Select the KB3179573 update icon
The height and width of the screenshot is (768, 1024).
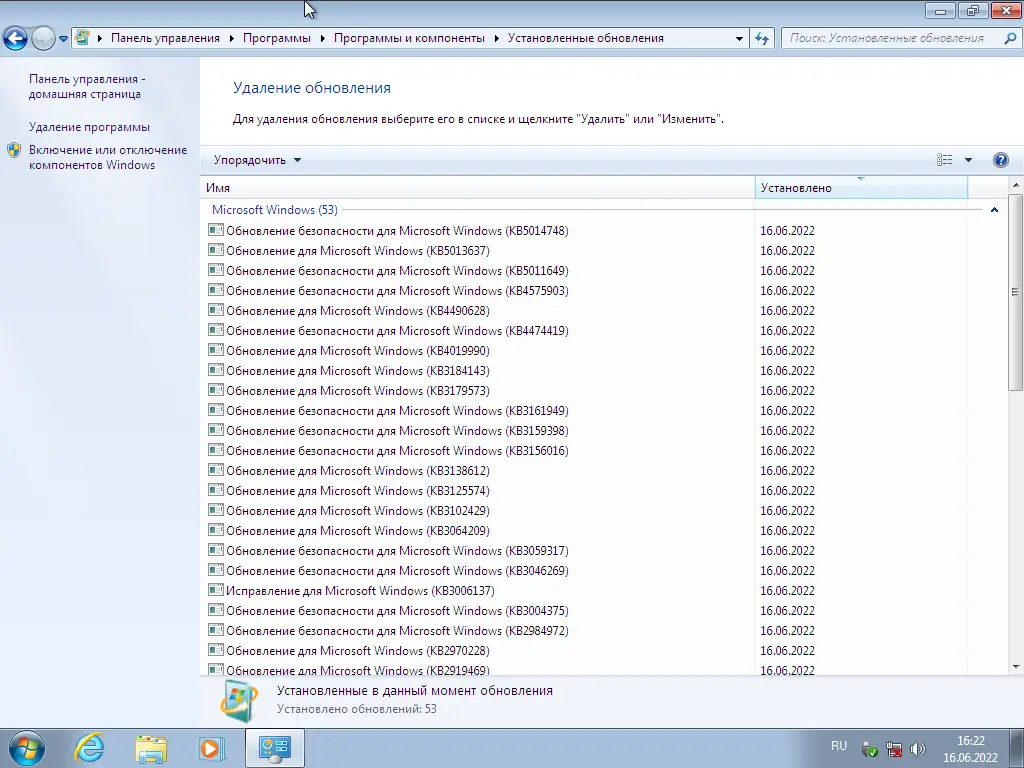(x=216, y=390)
